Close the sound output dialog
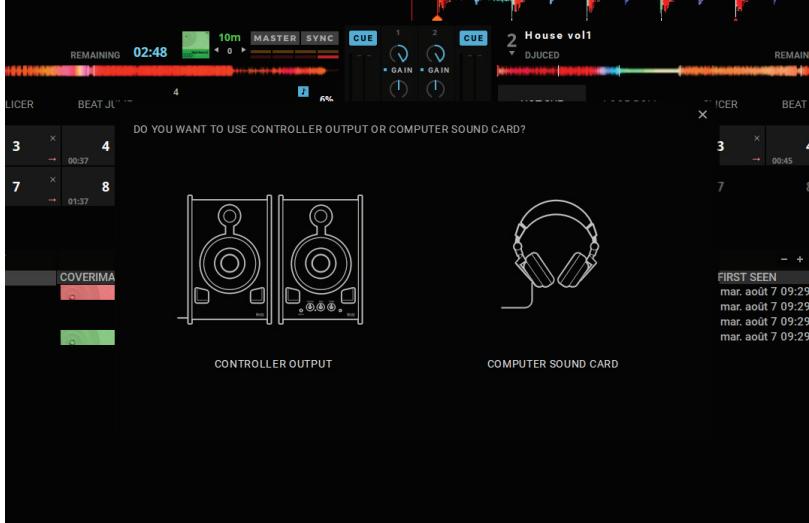 [703, 115]
